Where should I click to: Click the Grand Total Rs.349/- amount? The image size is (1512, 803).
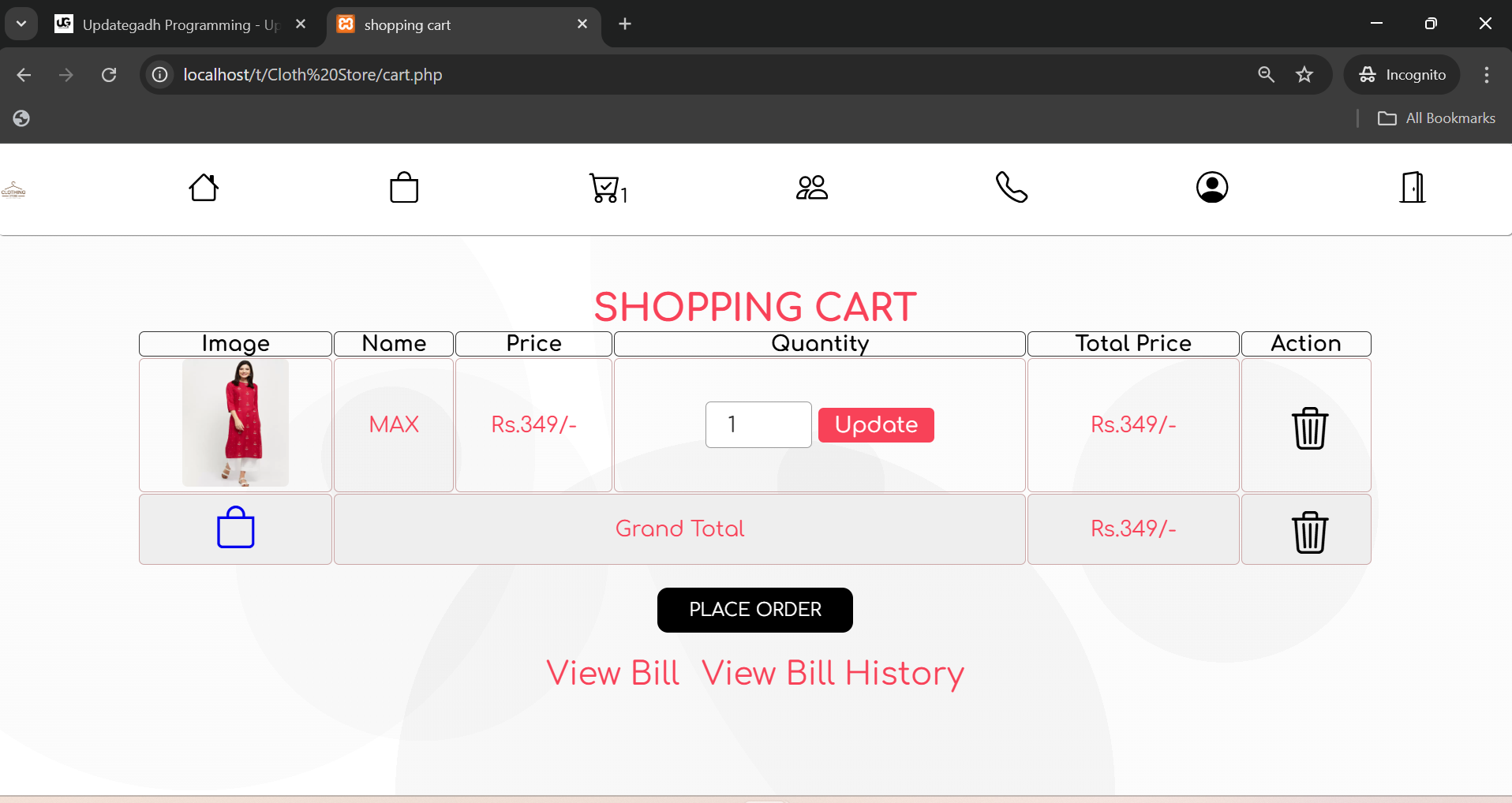pos(1133,528)
